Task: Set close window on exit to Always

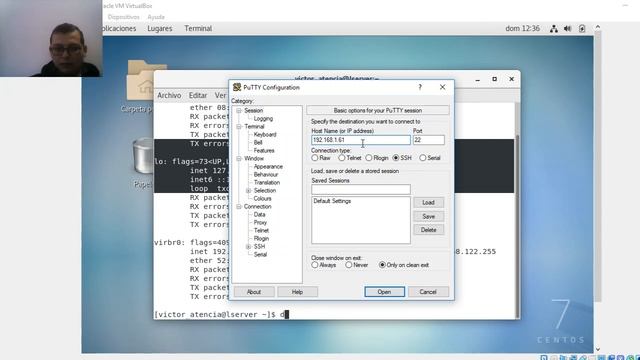Action: [x=315, y=265]
